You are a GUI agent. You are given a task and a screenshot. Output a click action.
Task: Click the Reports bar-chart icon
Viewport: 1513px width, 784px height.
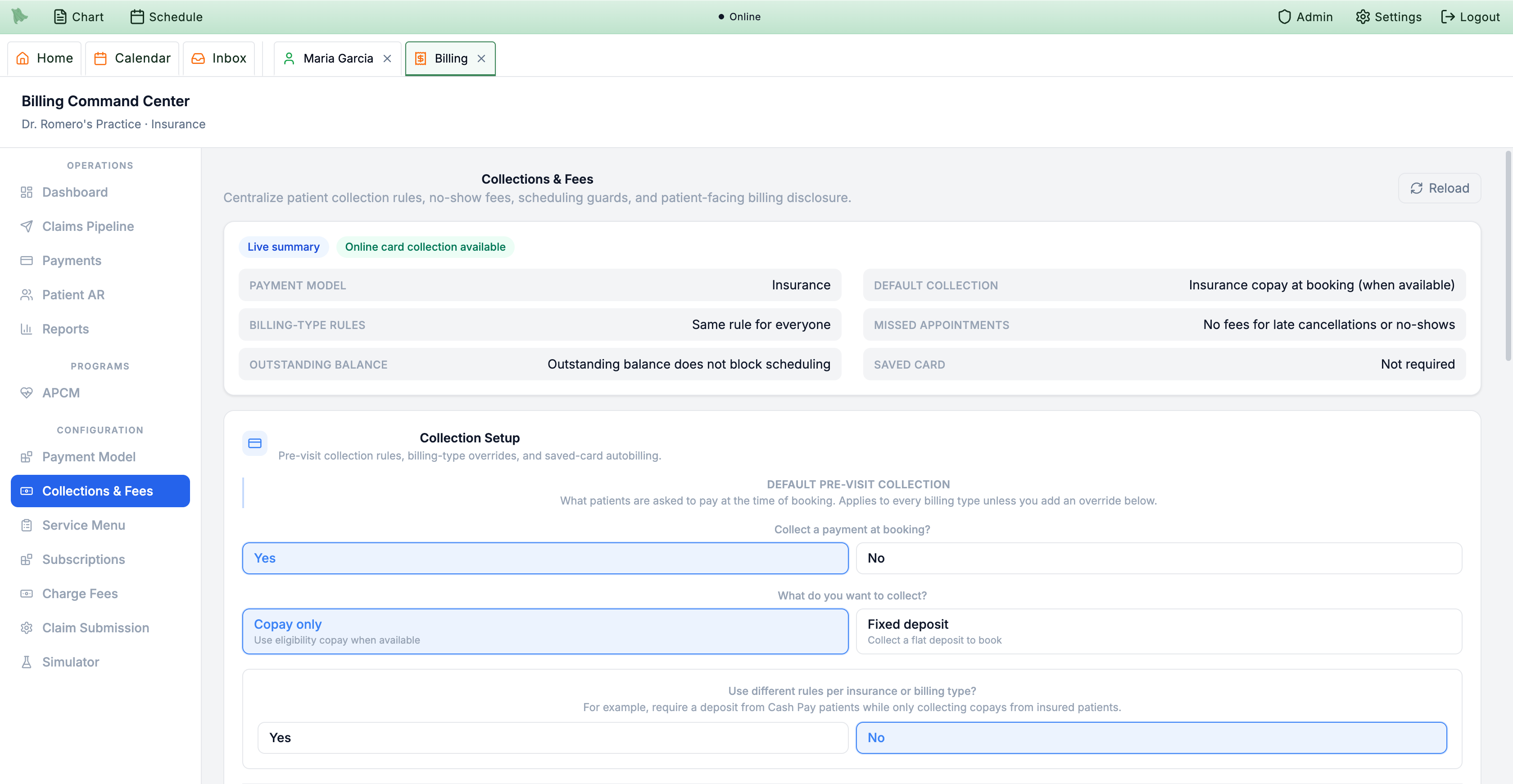27,329
